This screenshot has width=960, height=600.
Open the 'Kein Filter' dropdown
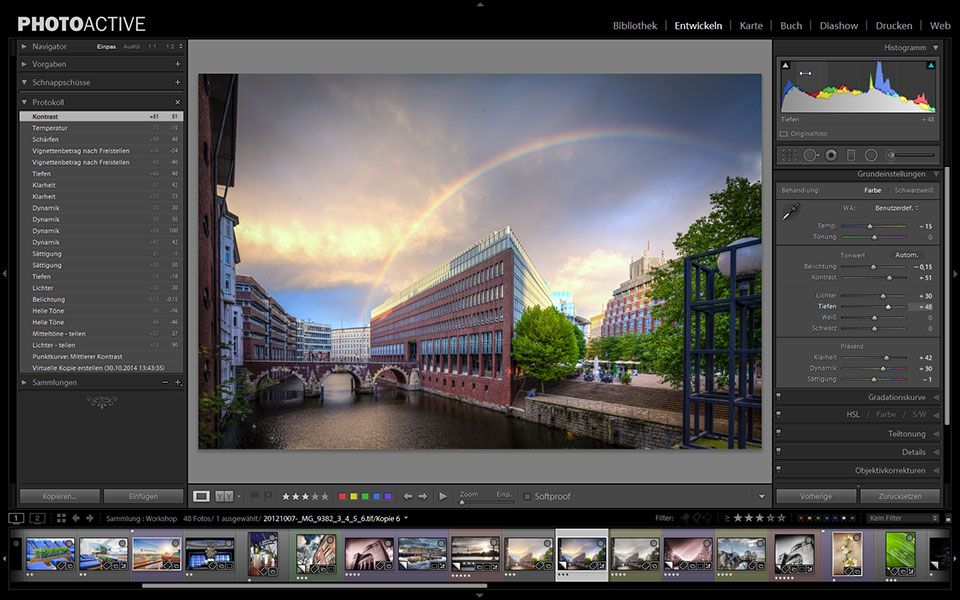[x=902, y=518]
